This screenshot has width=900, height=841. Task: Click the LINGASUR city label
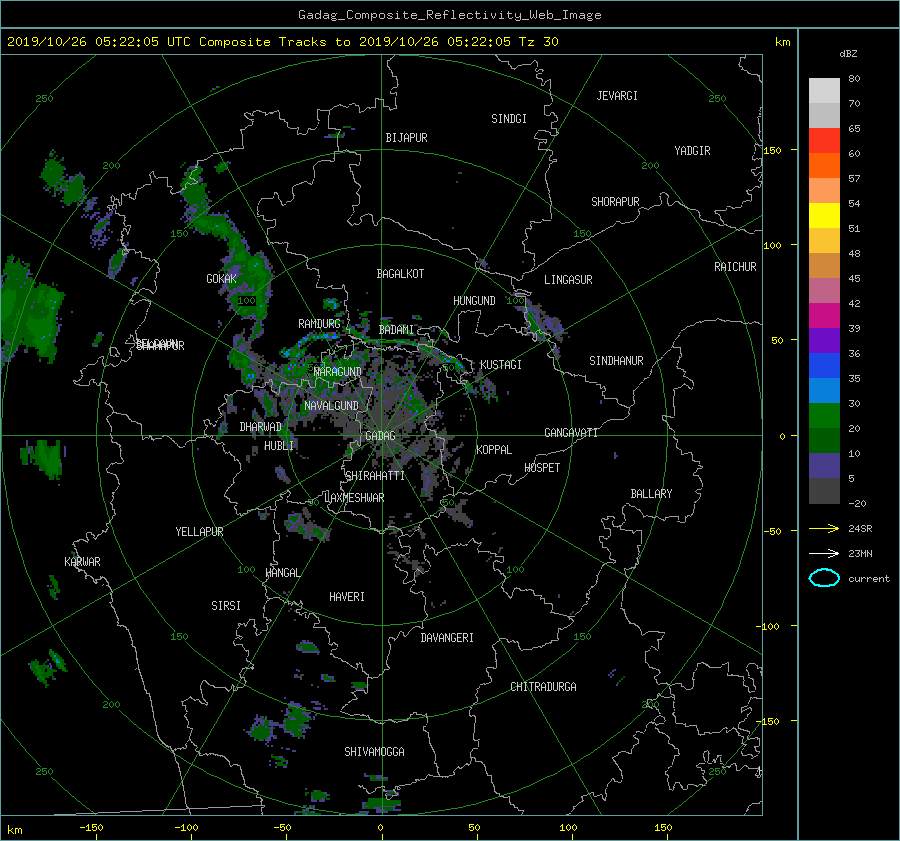[568, 280]
